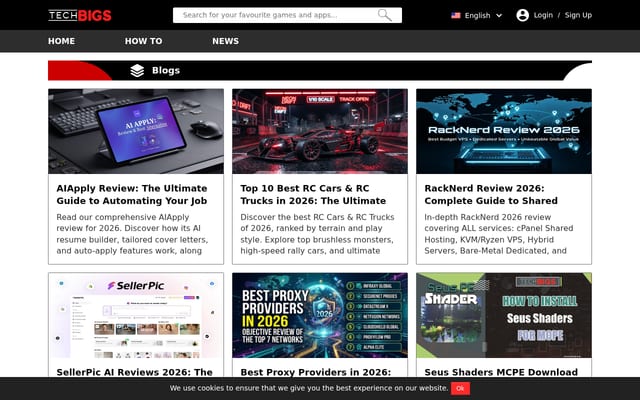The width and height of the screenshot is (640, 400).
Task: Open the Top 10 Best RC Cars title
Action: (x=313, y=195)
